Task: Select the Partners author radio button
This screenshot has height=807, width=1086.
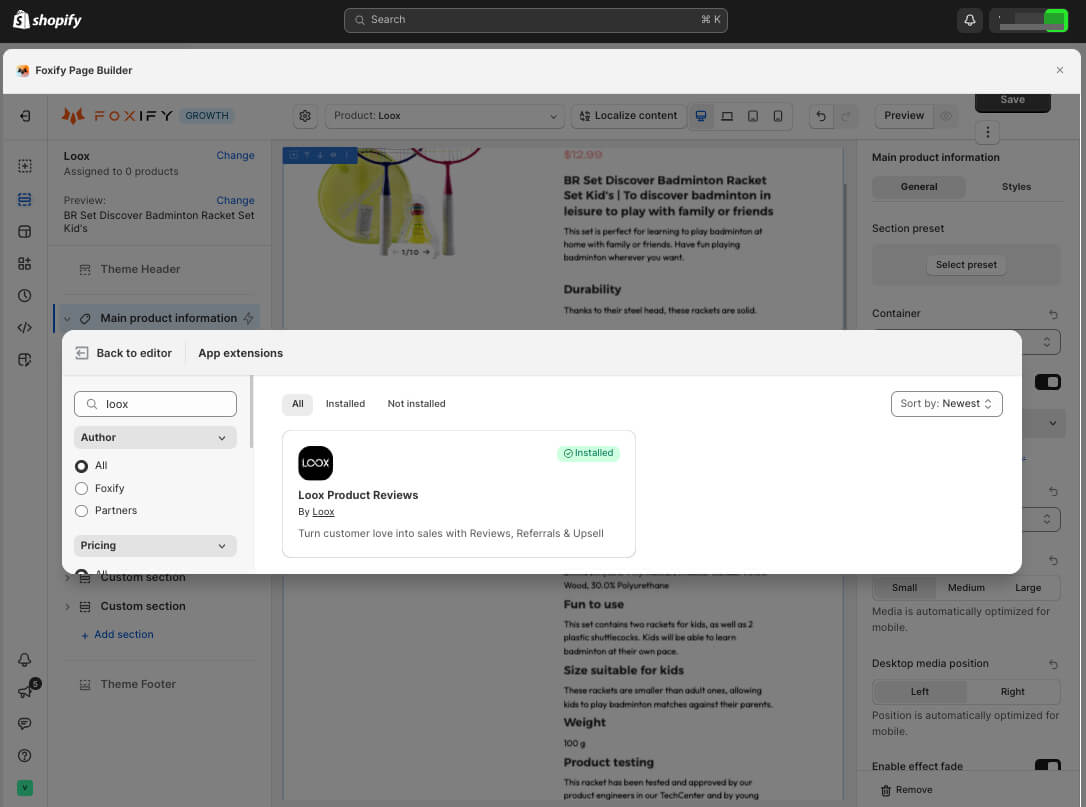Action: (x=82, y=510)
